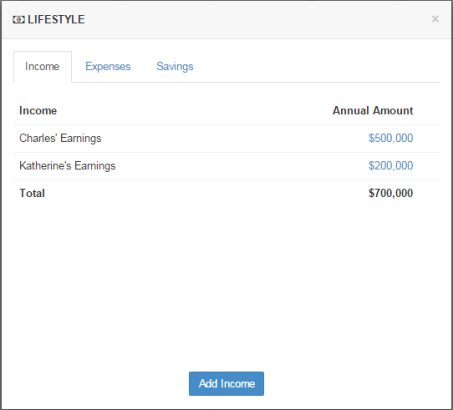This screenshot has width=453, height=410.
Task: Select the Katherine's Earnings row label
Action: click(x=67, y=166)
